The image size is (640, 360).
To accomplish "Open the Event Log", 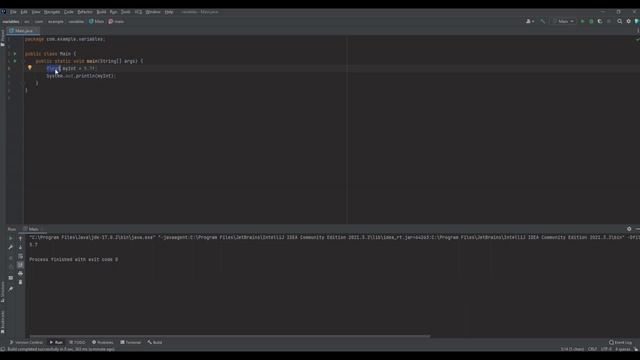I will point(620,342).
